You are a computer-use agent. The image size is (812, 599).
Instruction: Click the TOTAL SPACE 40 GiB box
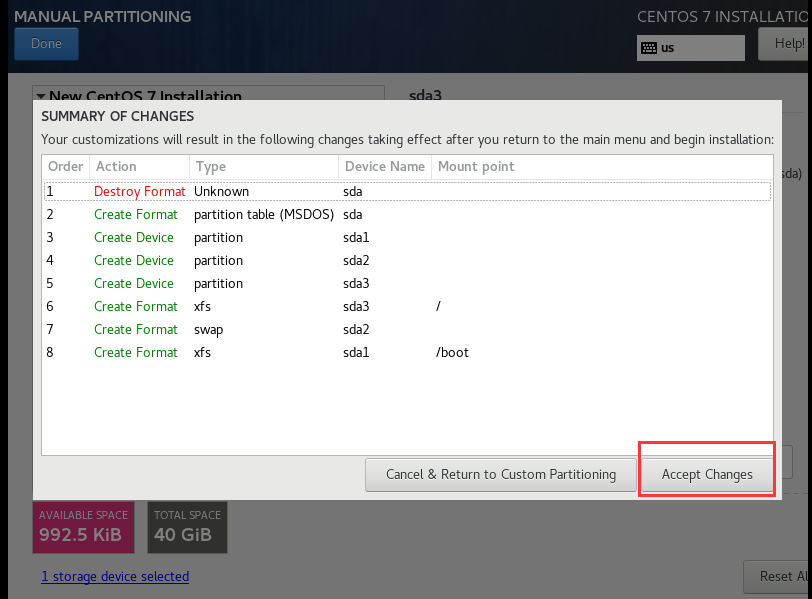[187, 527]
